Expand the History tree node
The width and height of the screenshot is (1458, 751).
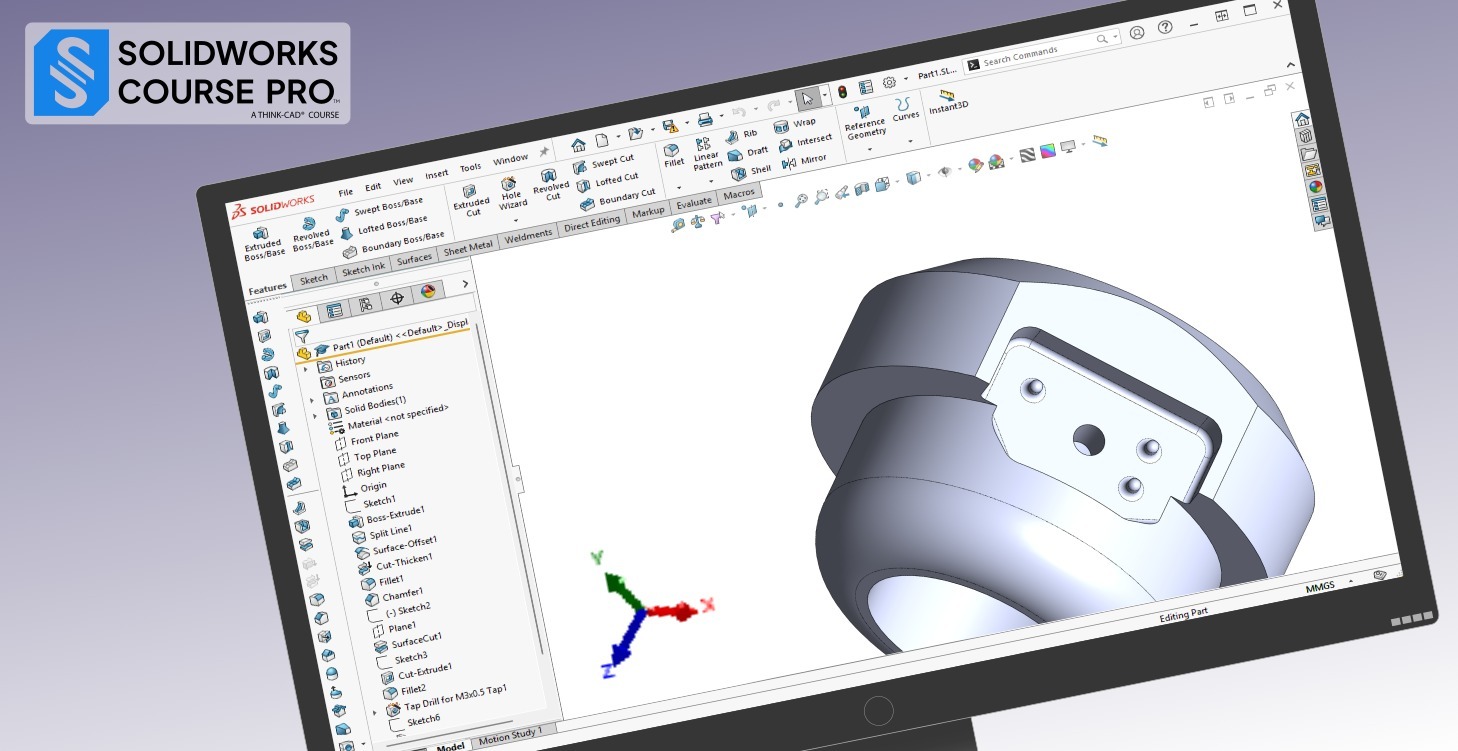click(x=305, y=369)
